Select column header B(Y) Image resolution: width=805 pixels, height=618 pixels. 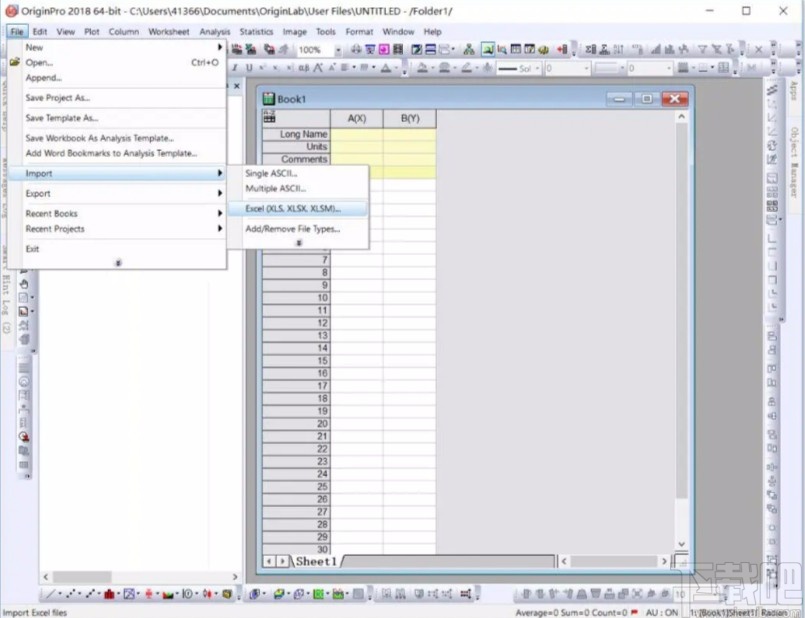(x=410, y=118)
